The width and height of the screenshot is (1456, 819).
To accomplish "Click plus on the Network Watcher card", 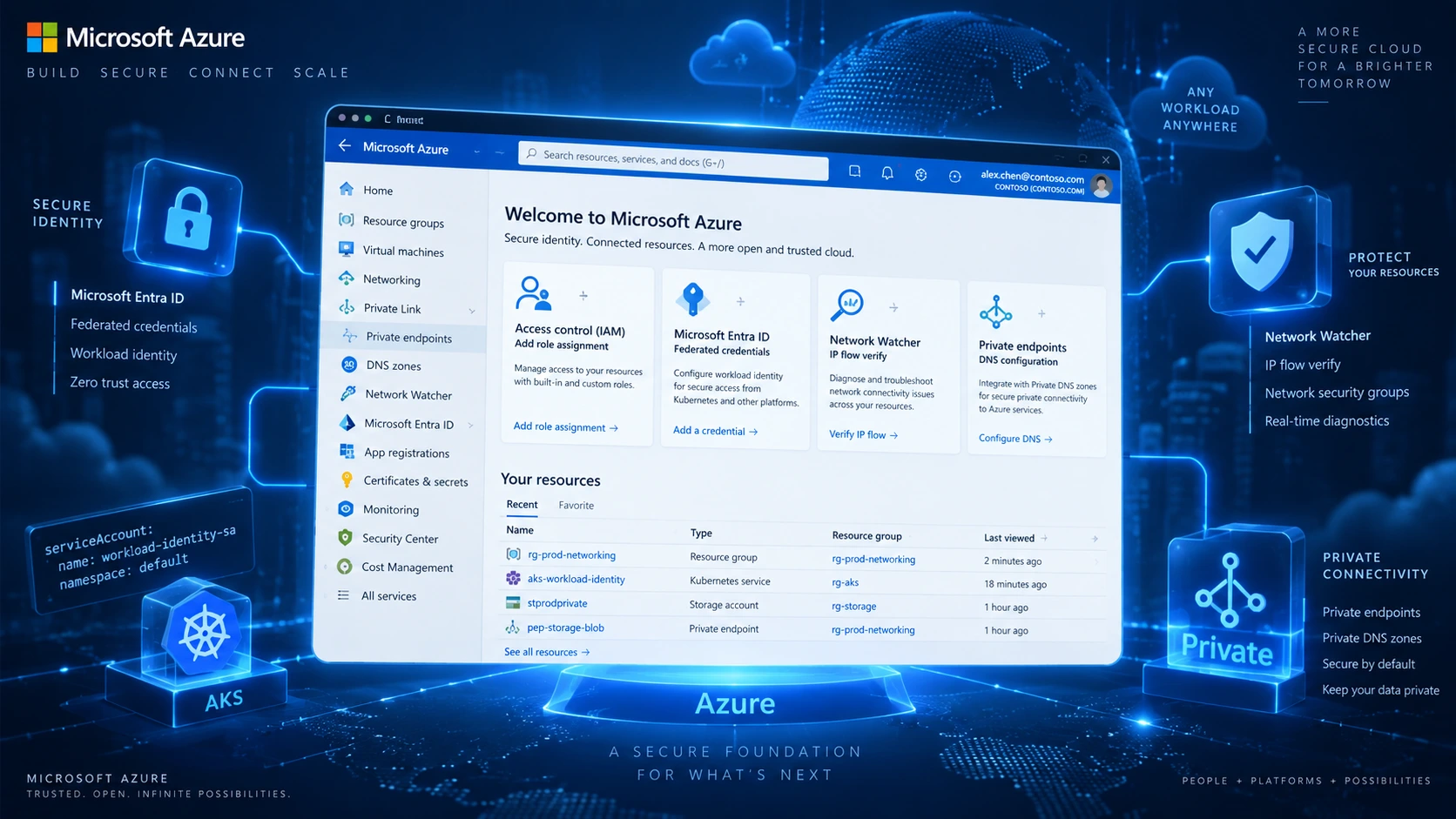I will tap(893, 307).
